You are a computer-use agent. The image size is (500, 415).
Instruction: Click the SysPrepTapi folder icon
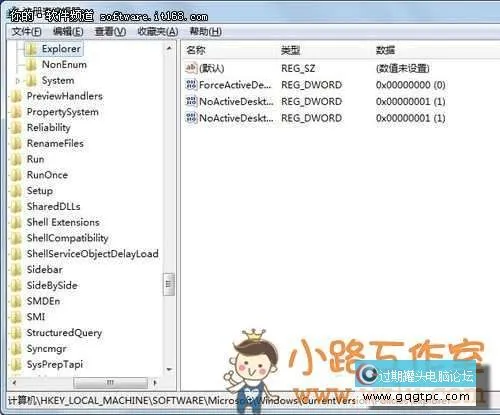pos(16,364)
